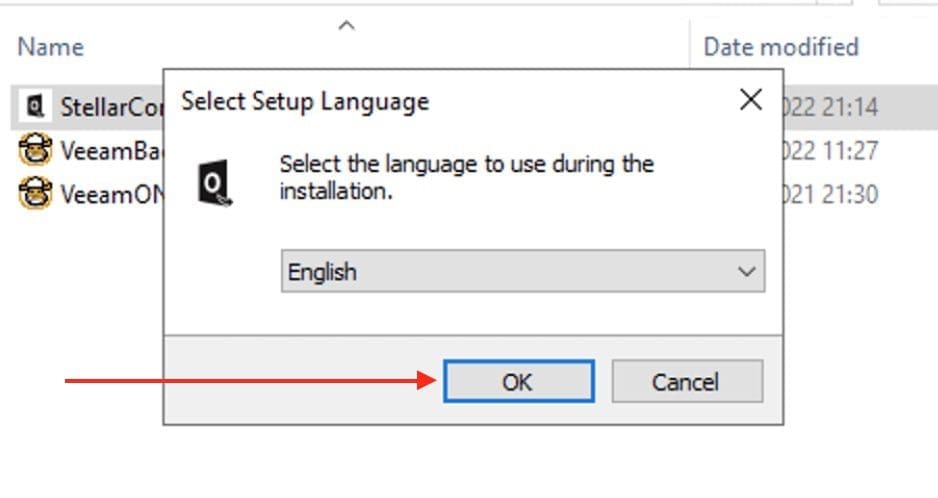This screenshot has width=938, height=498.
Task: Close the Select Setup Language dialog
Action: (750, 100)
